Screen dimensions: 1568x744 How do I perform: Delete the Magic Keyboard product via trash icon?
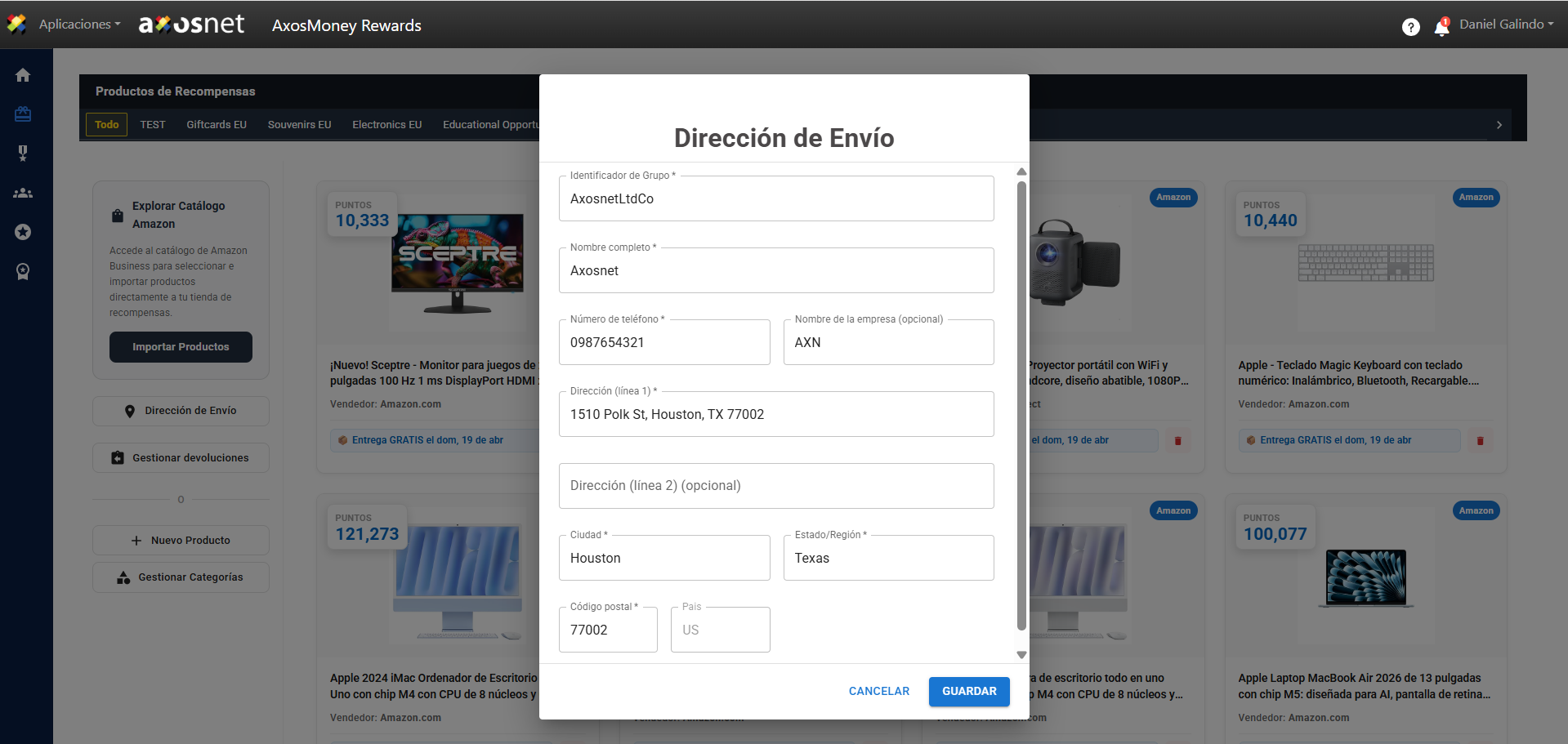[1480, 441]
